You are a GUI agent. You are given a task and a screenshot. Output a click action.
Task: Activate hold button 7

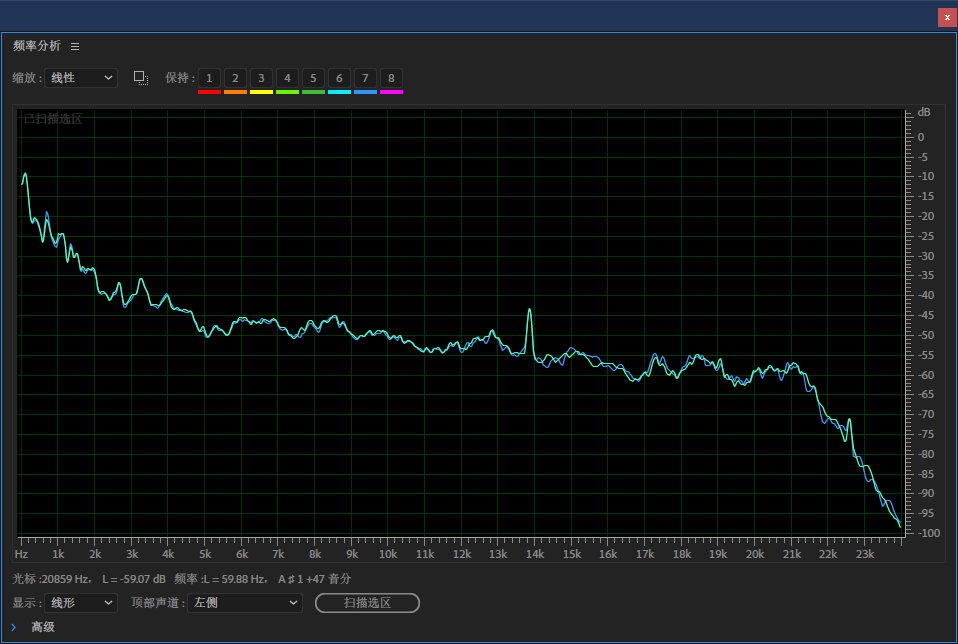pos(365,78)
